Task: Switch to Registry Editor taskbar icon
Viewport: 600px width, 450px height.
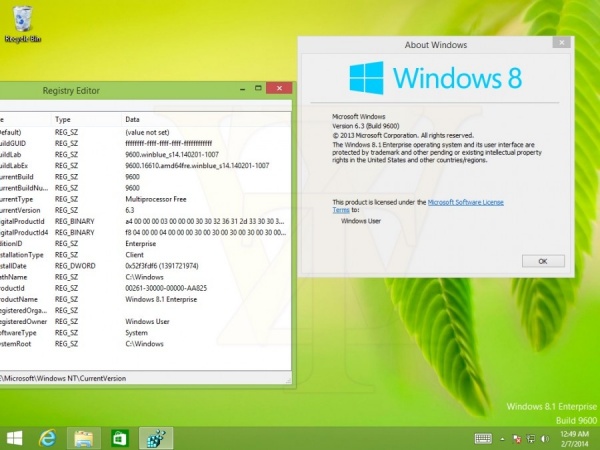Action: pyautogui.click(x=154, y=438)
